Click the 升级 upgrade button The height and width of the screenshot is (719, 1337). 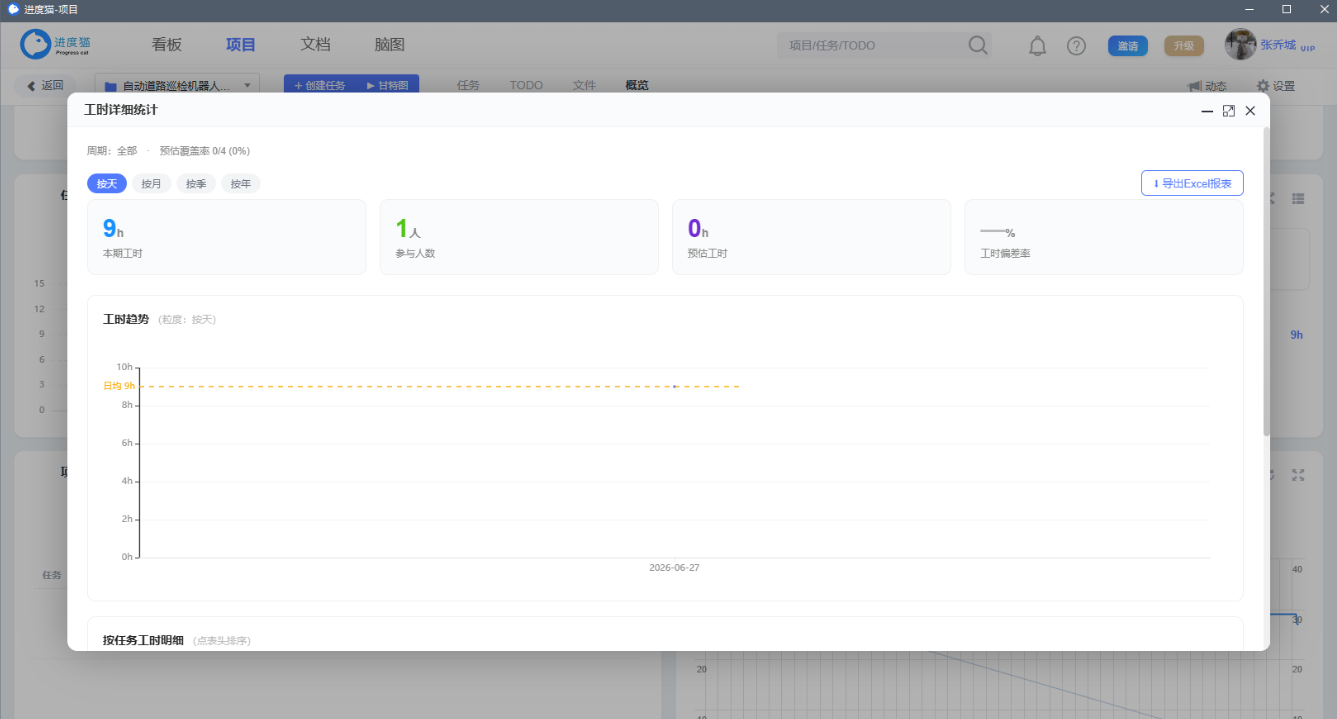(1184, 46)
